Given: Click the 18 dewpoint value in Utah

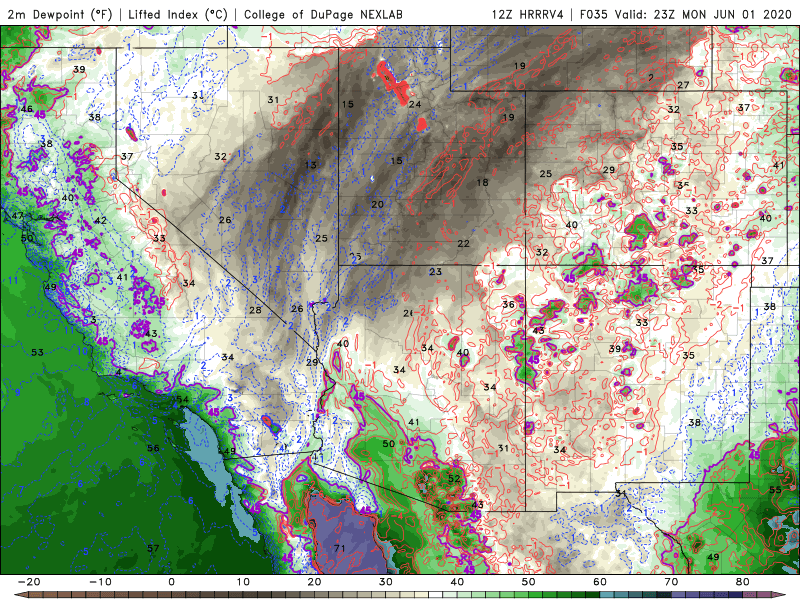Looking at the screenshot, I should pos(482,182).
